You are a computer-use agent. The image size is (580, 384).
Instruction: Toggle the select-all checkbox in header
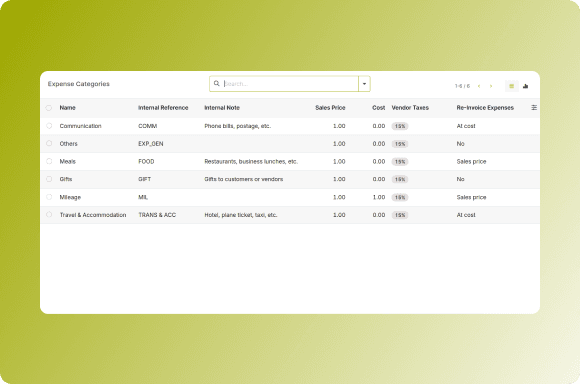(49, 108)
